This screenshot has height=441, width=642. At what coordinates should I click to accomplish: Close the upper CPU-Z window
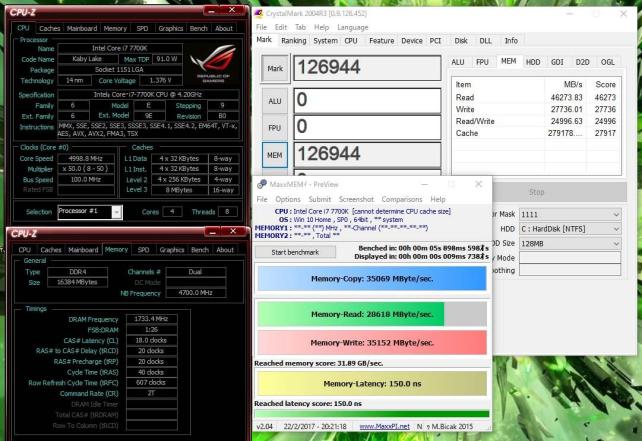tap(232, 10)
